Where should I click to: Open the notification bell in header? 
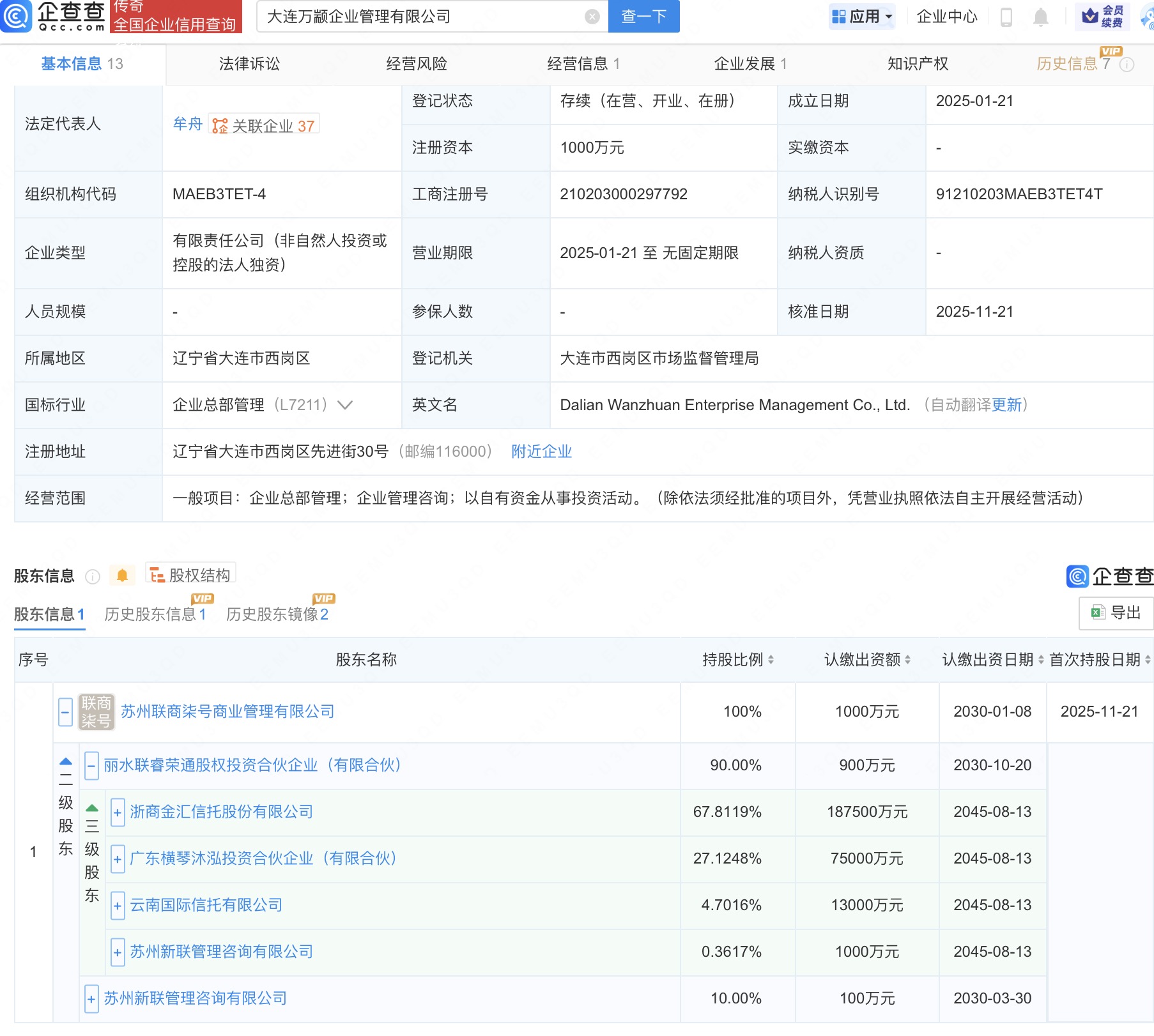tap(1040, 17)
